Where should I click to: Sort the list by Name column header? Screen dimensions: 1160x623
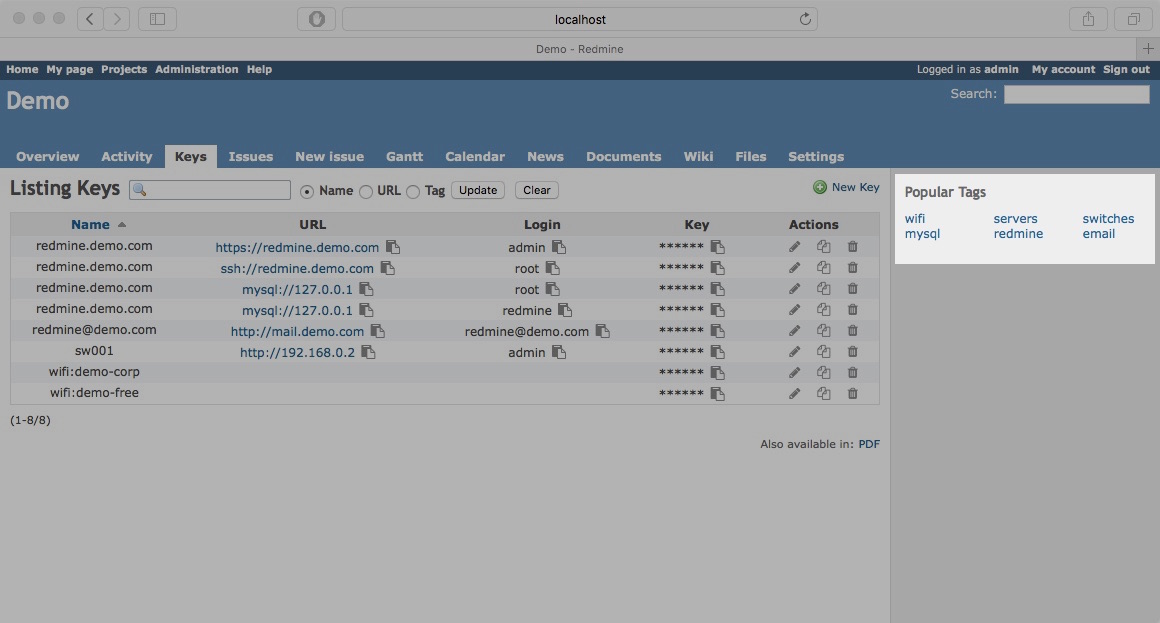pos(90,225)
